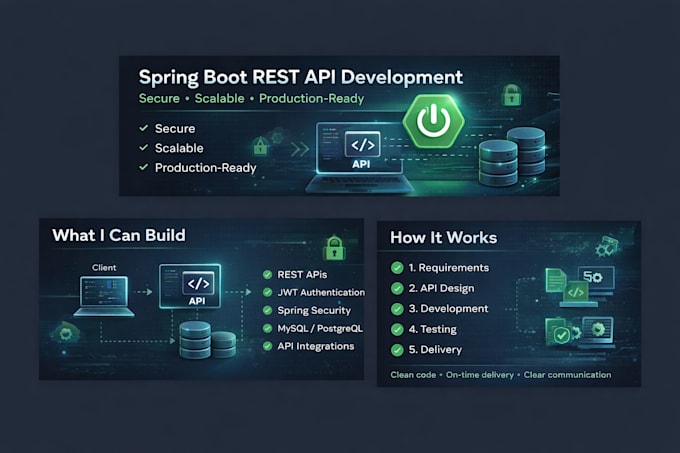680x453 pixels.
Task: Click the 'JWT Authentication' text
Action: pyautogui.click(x=321, y=292)
